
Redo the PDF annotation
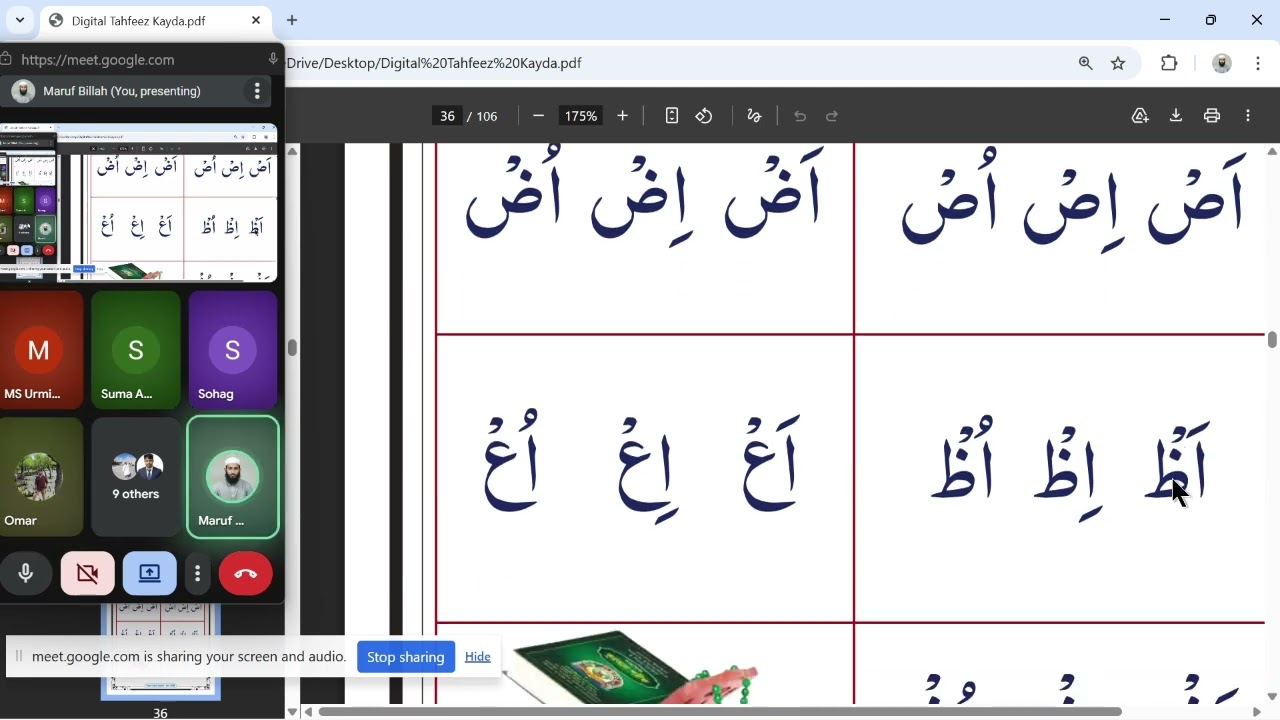pos(832,116)
